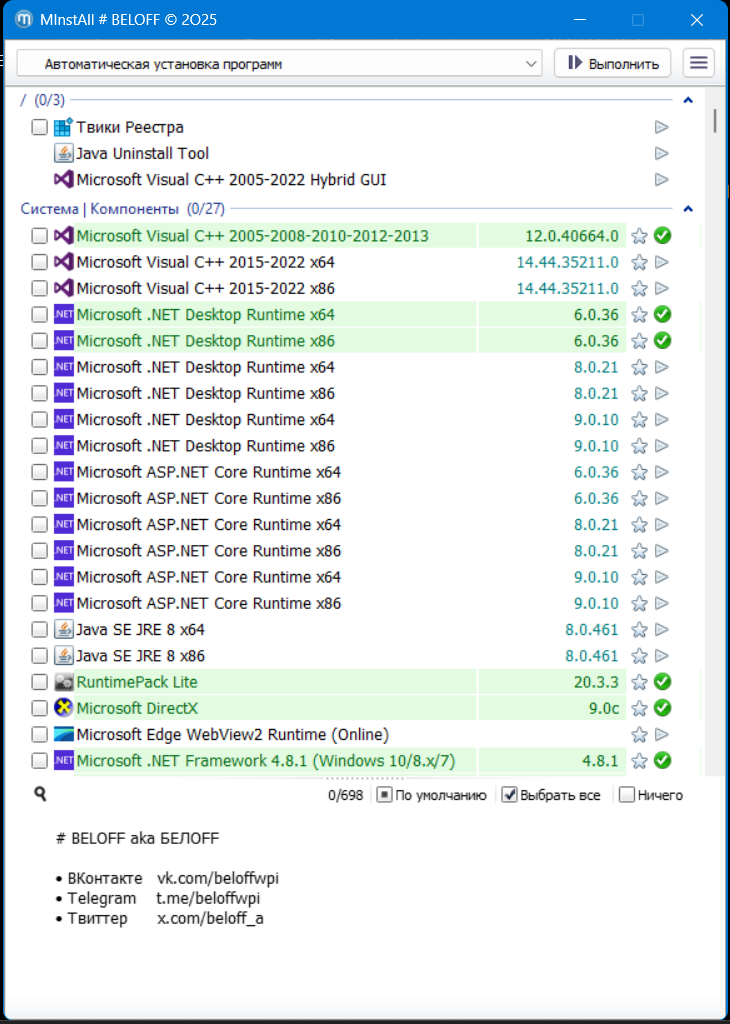The height and width of the screenshot is (1024, 730).
Task: Check the Microsoft DirectX checkbox
Action: (39, 708)
